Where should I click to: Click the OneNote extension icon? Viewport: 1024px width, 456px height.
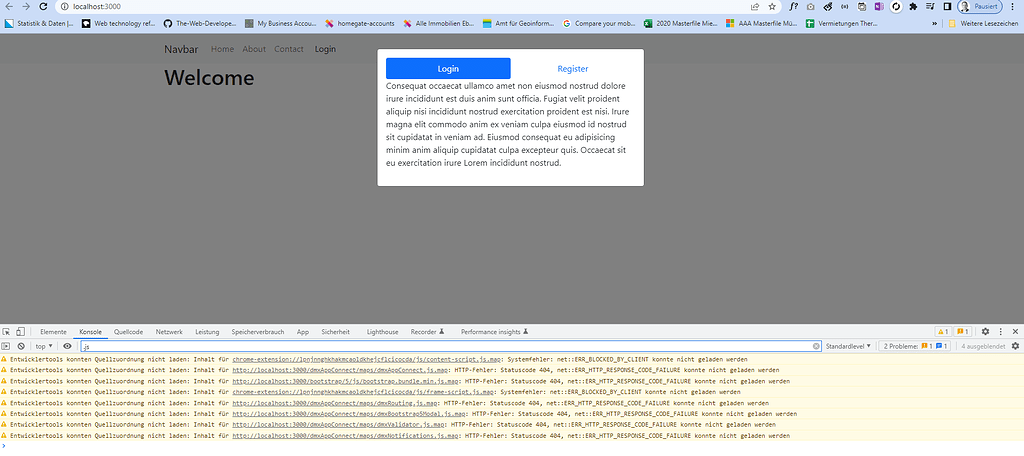tap(877, 6)
